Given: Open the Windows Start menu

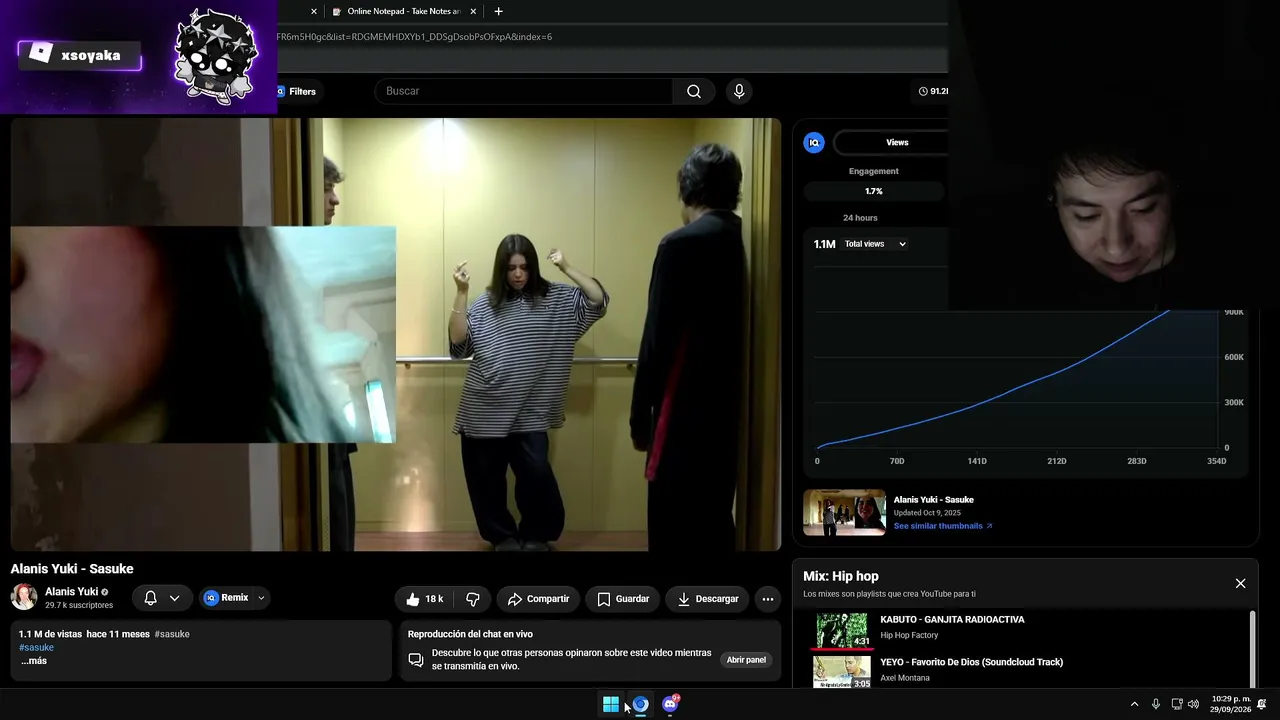Looking at the screenshot, I should pyautogui.click(x=611, y=704).
